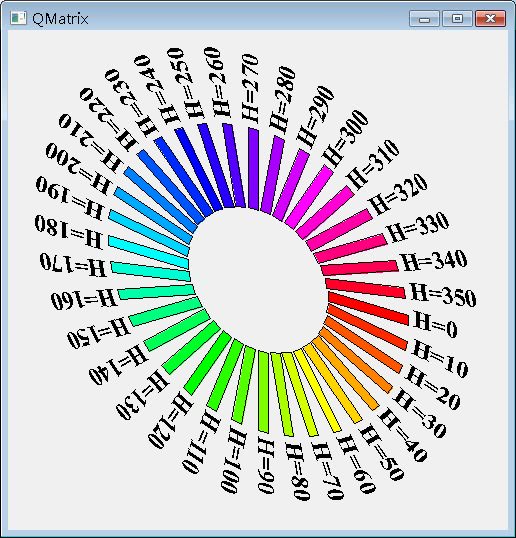Image resolution: width=516 pixels, height=538 pixels.
Task: Click the H=200 text label
Action: click(x=78, y=167)
